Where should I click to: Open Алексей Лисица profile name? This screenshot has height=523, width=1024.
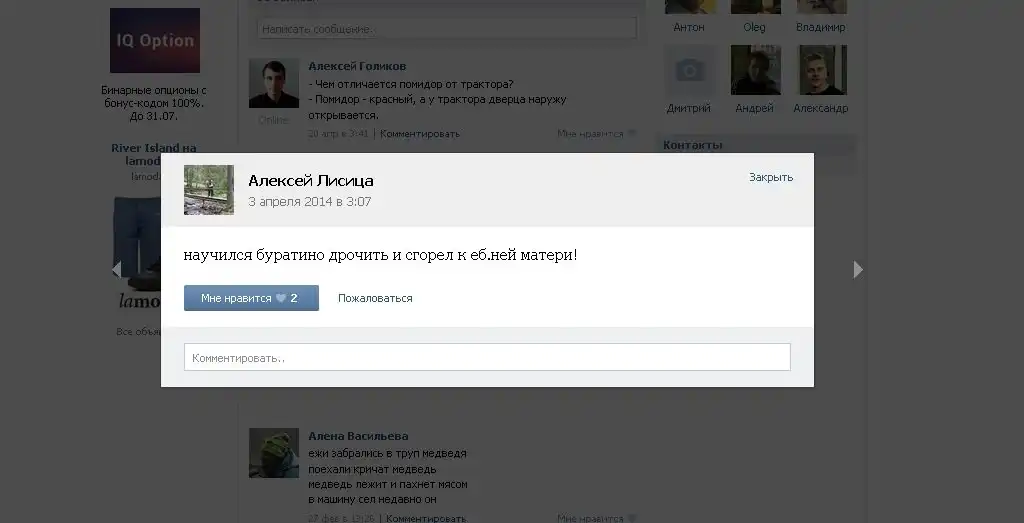click(x=311, y=180)
